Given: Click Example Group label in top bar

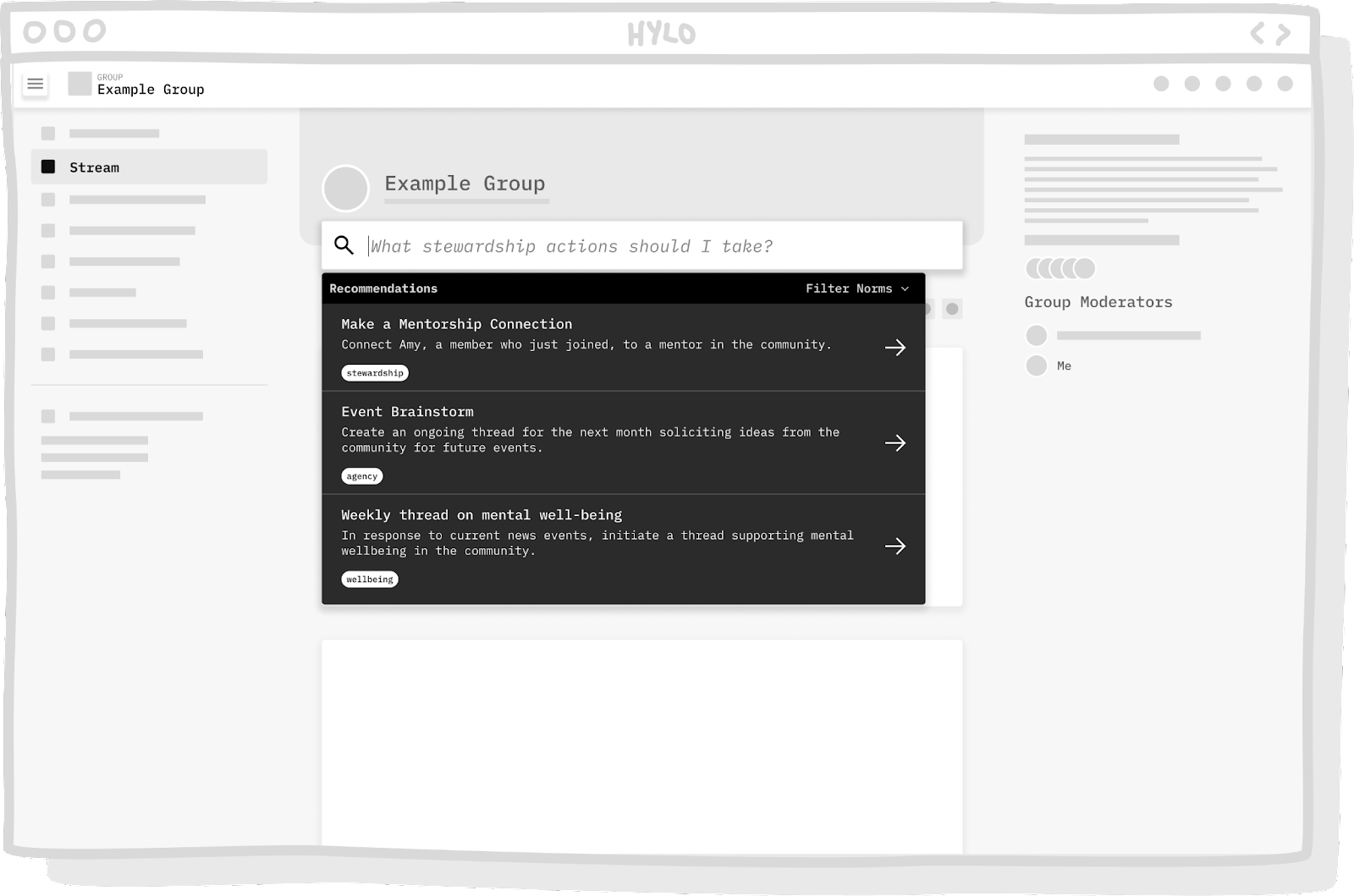Looking at the screenshot, I should (x=151, y=90).
